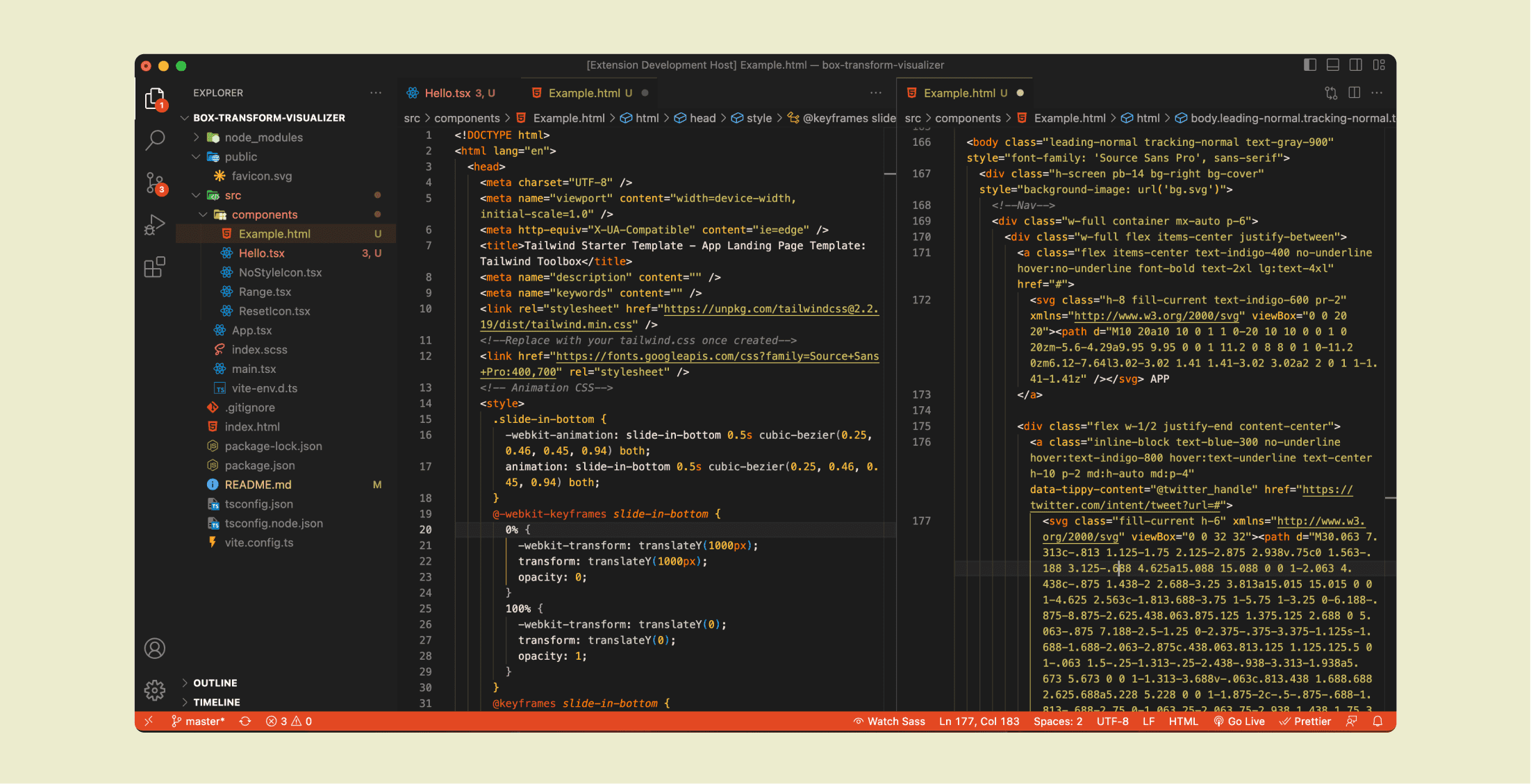Change language mode HTML
This screenshot has height=784, width=1531.
pyautogui.click(x=1184, y=722)
